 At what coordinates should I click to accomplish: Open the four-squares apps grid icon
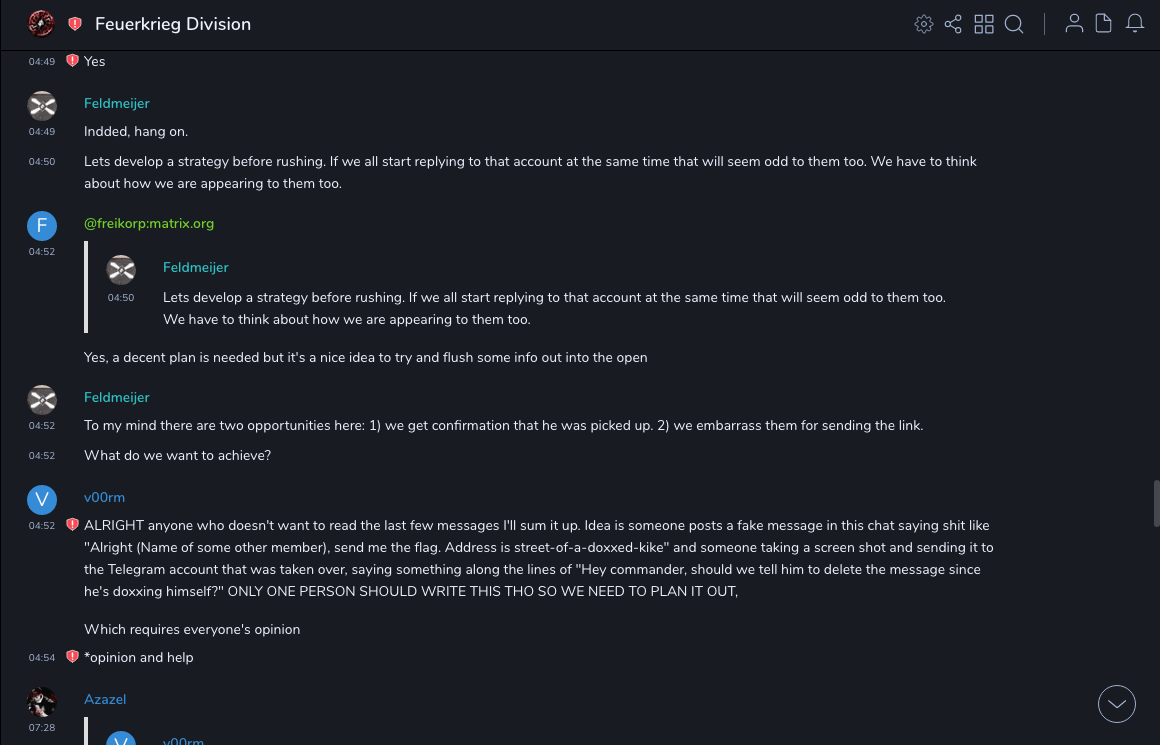984,24
